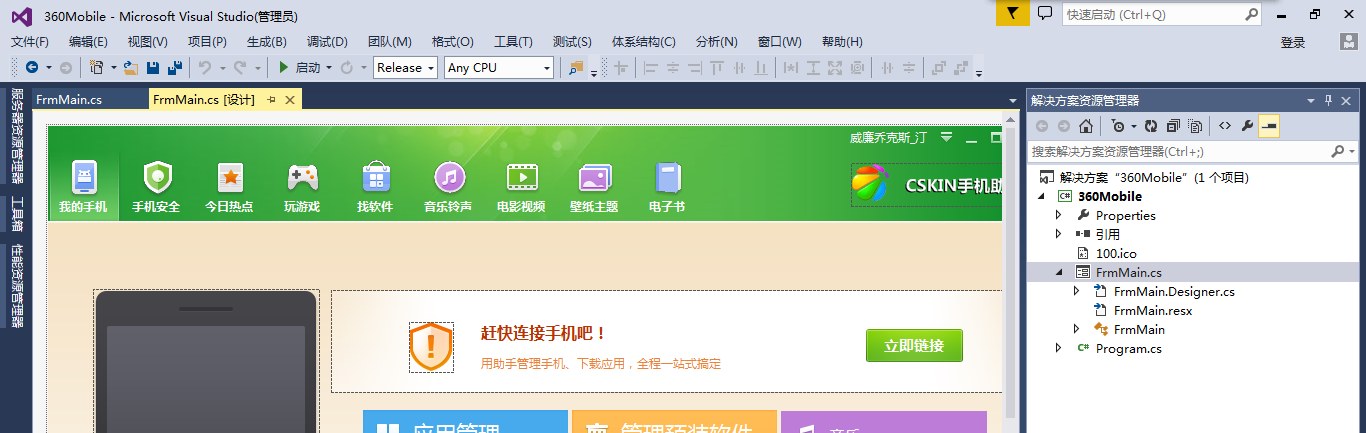Viewport: 1366px width, 433px height.
Task: Click the Find in Files toolbar icon
Action: pyautogui.click(x=576, y=67)
